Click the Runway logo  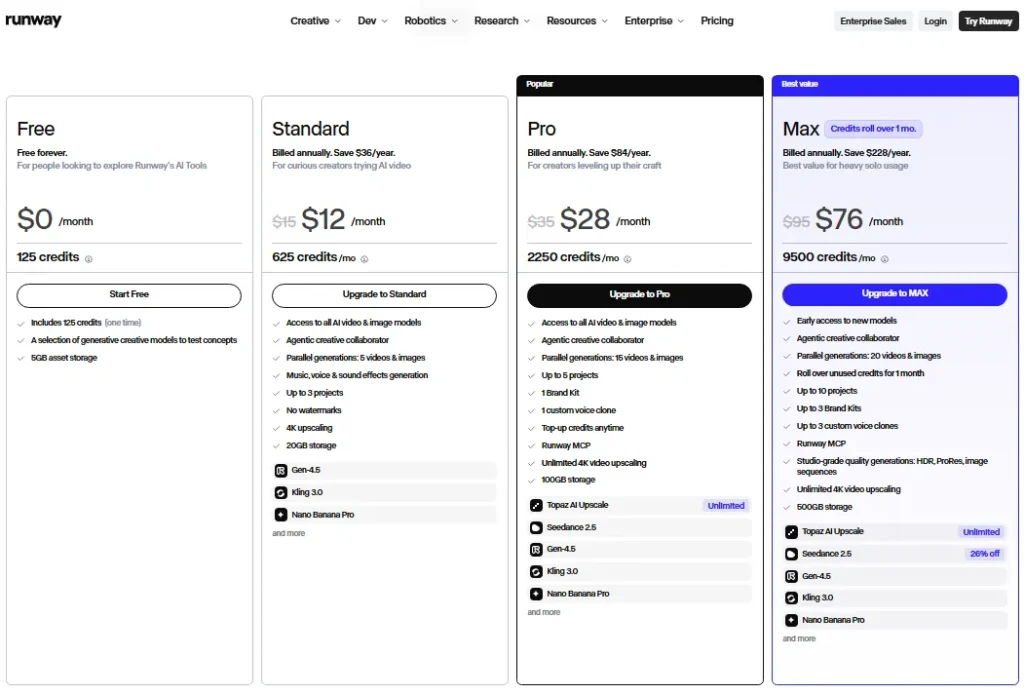33,20
